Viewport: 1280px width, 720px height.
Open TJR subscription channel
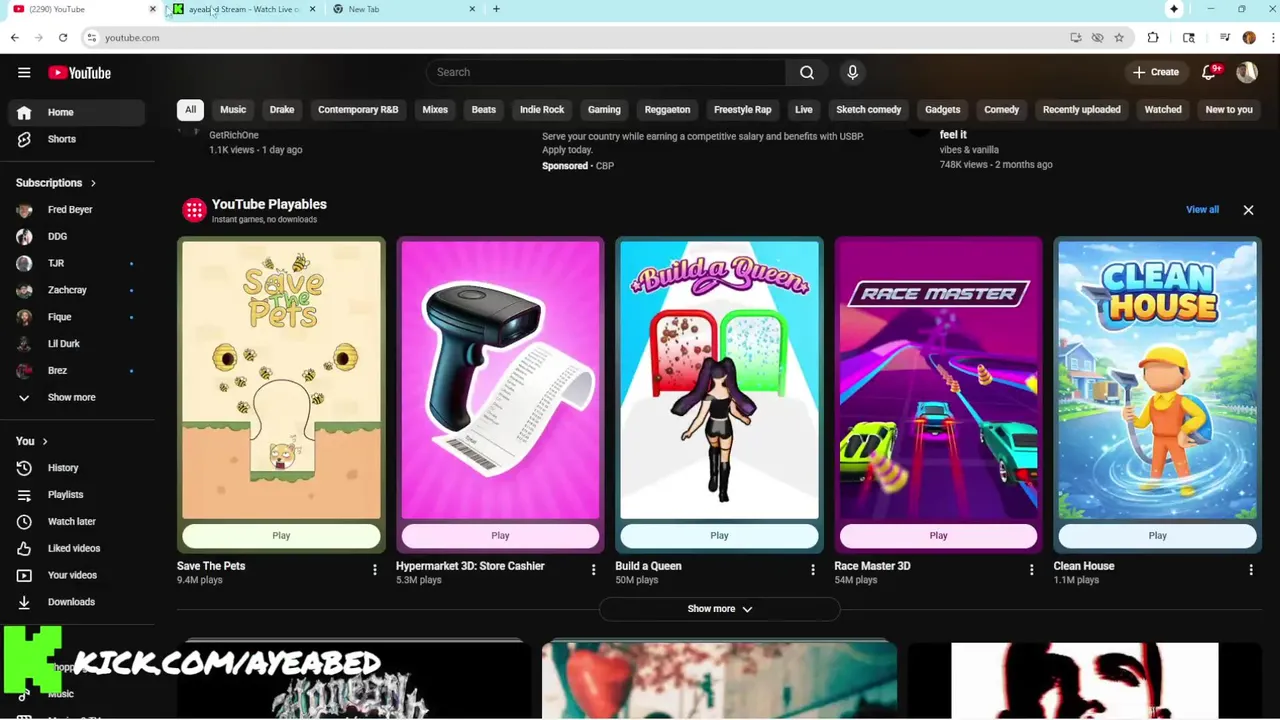(x=77, y=263)
